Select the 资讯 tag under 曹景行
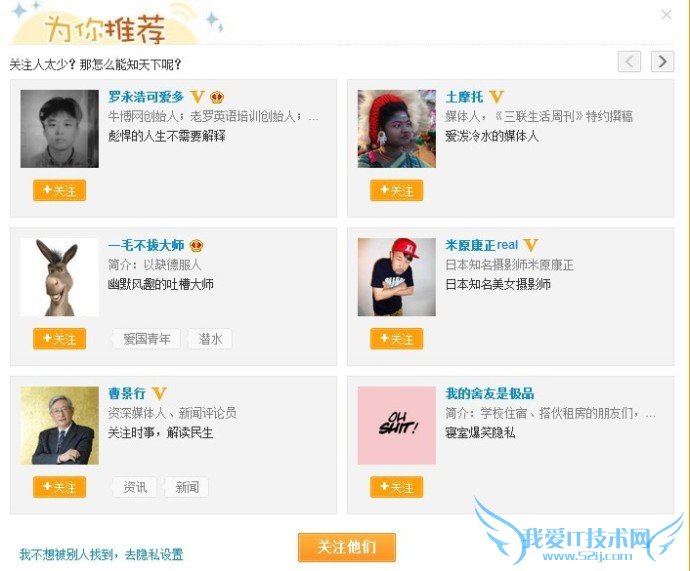This screenshot has height=571, width=690. [135, 487]
